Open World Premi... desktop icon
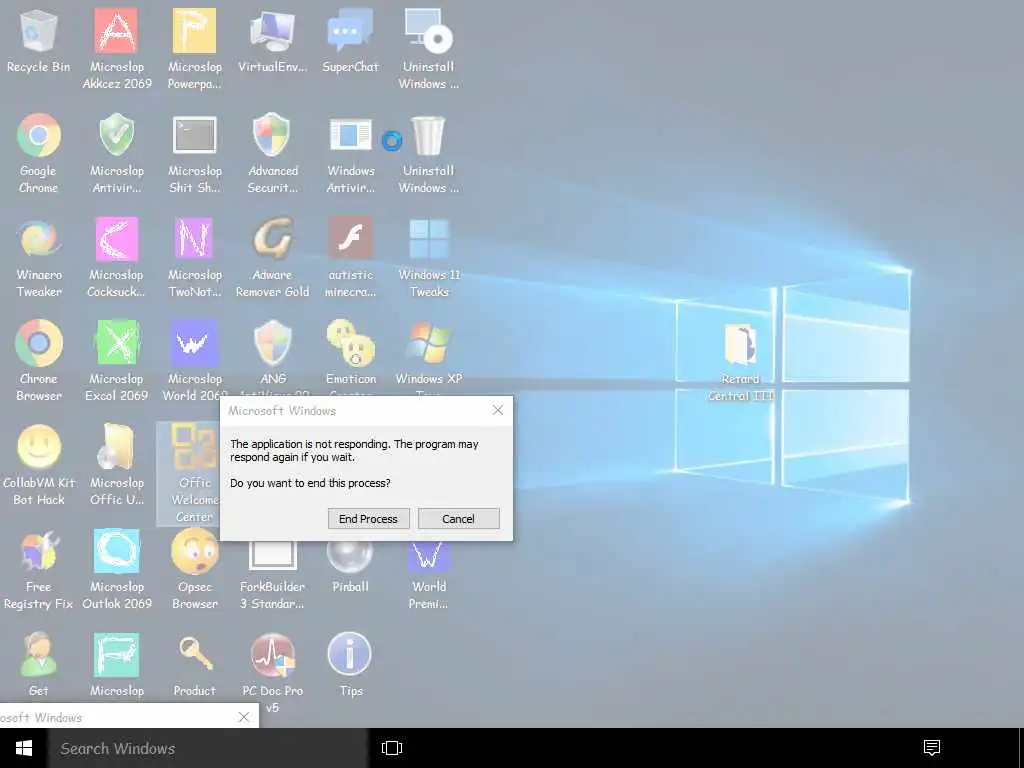Image resolution: width=1024 pixels, height=768 pixels. coord(428,556)
